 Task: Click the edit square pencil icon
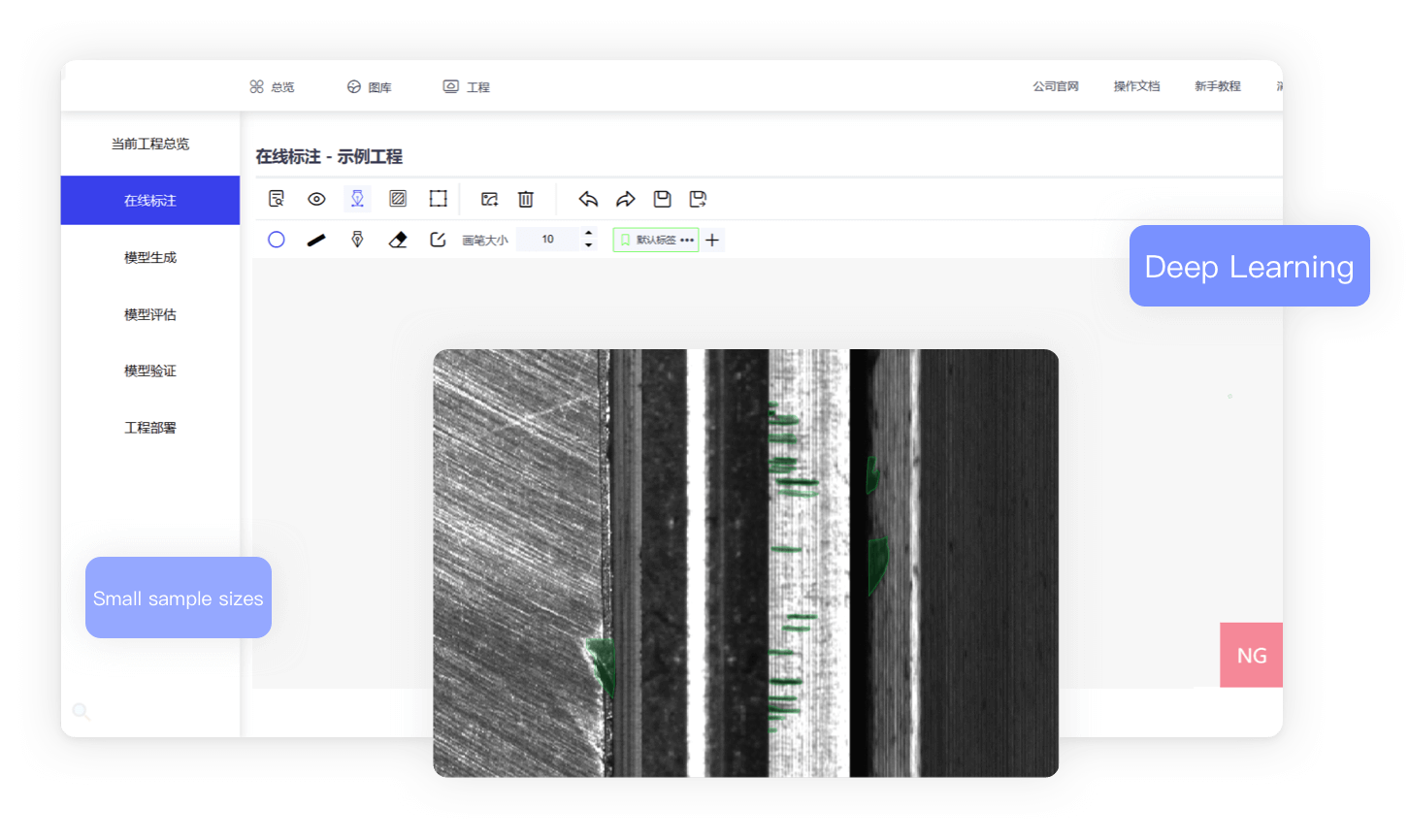tap(438, 240)
